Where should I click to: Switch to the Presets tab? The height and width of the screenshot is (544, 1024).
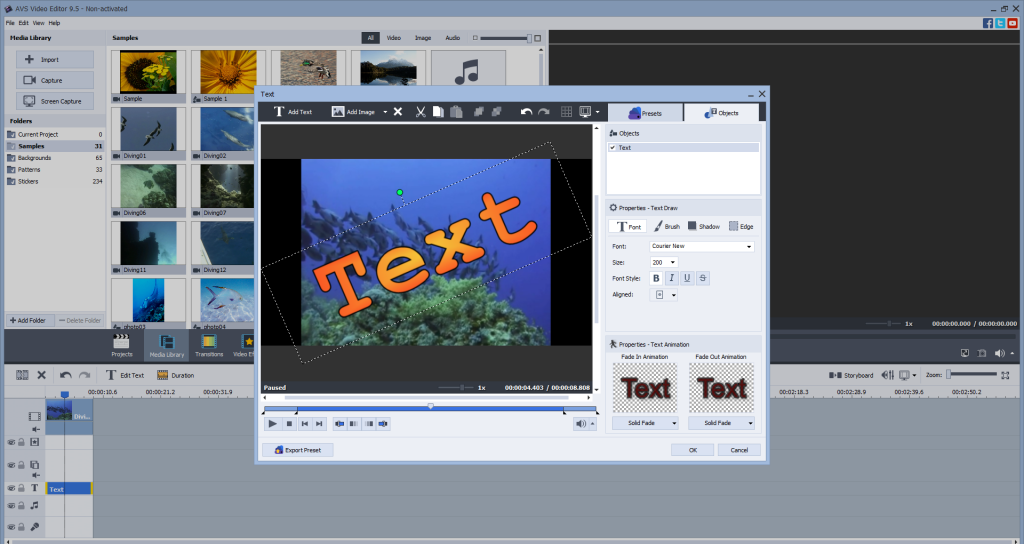(x=645, y=113)
